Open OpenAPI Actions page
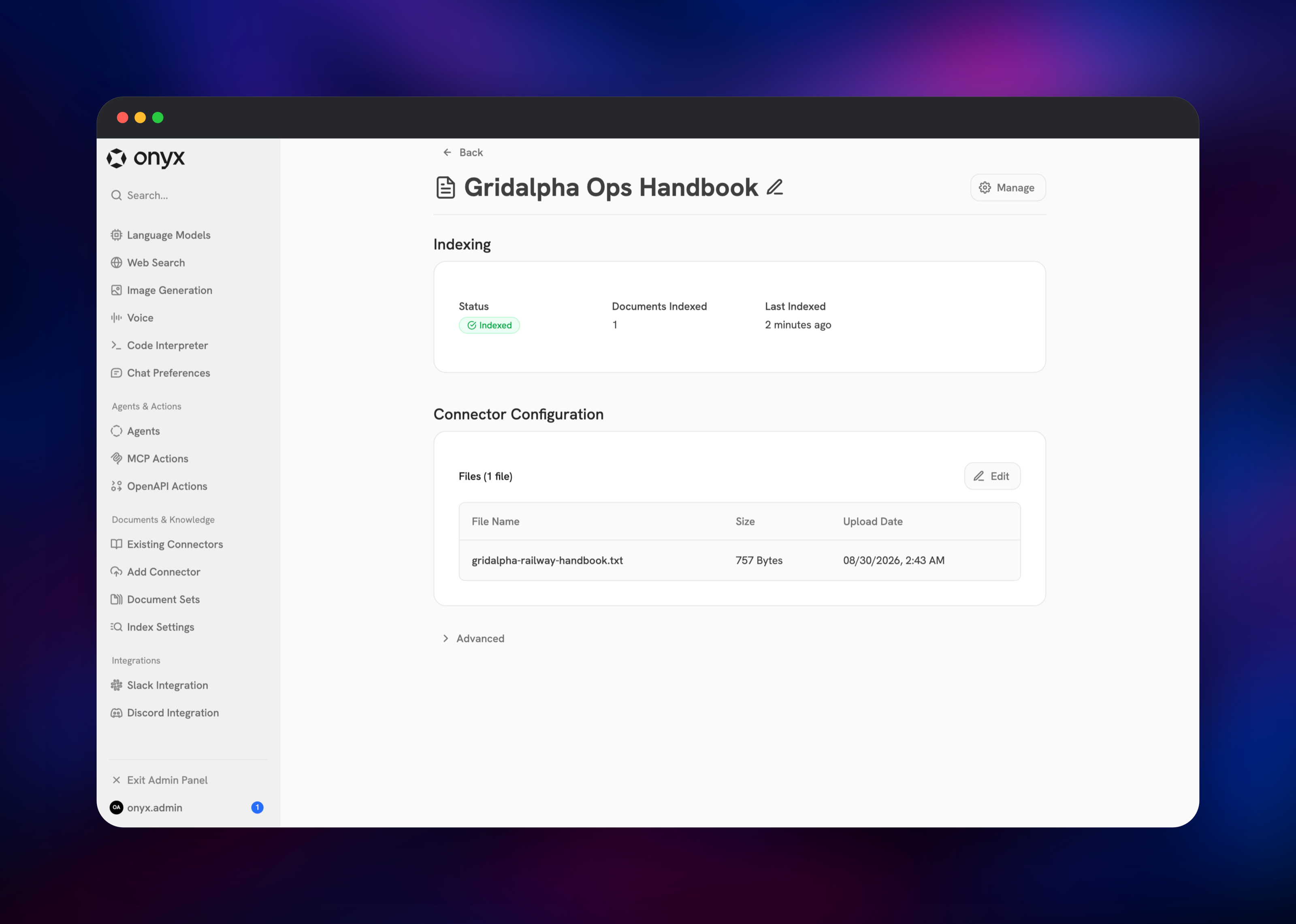Screen dimensions: 1296x924 point(188,486)
